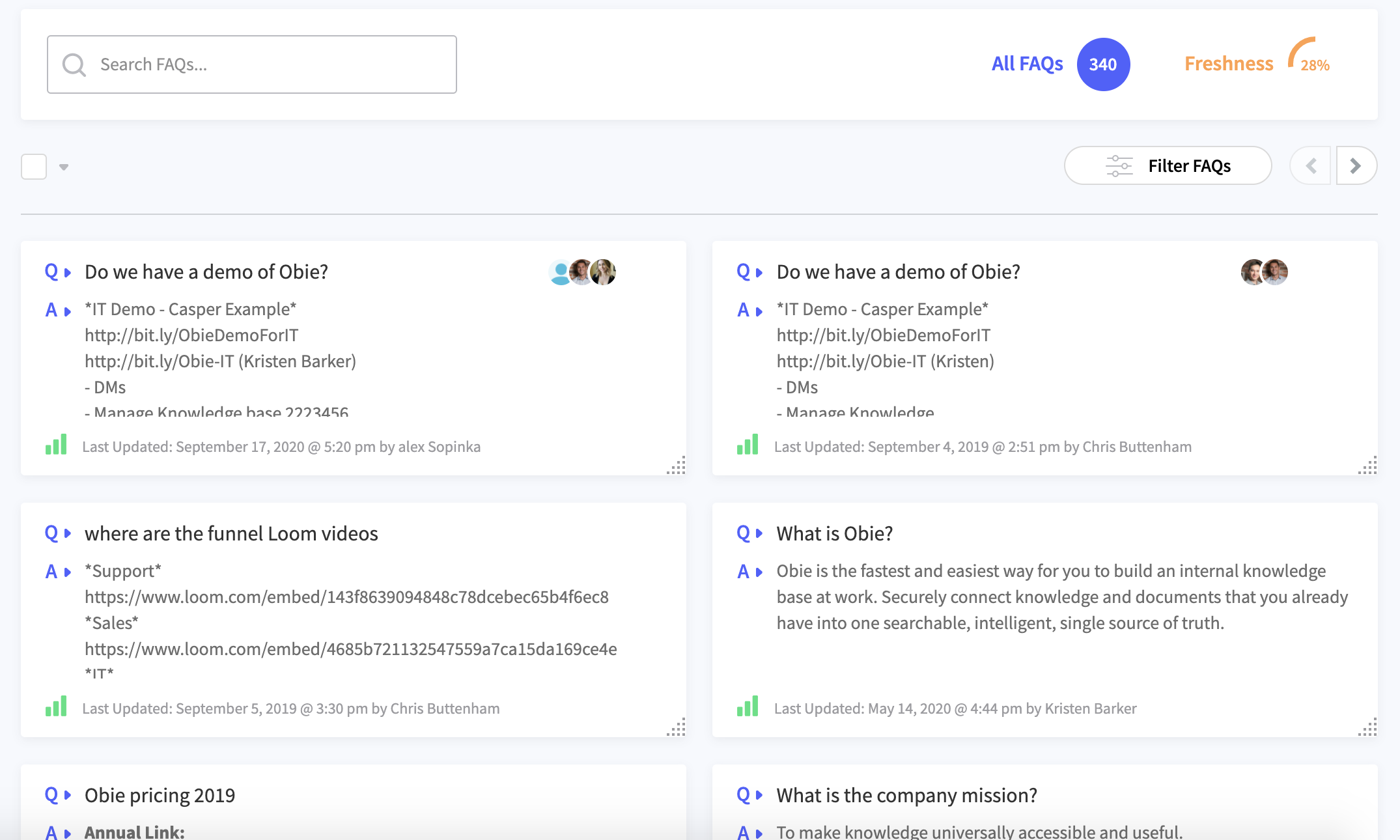Click resize handle on What is Obie? card
Viewport: 1400px width, 840px height.
(1367, 727)
